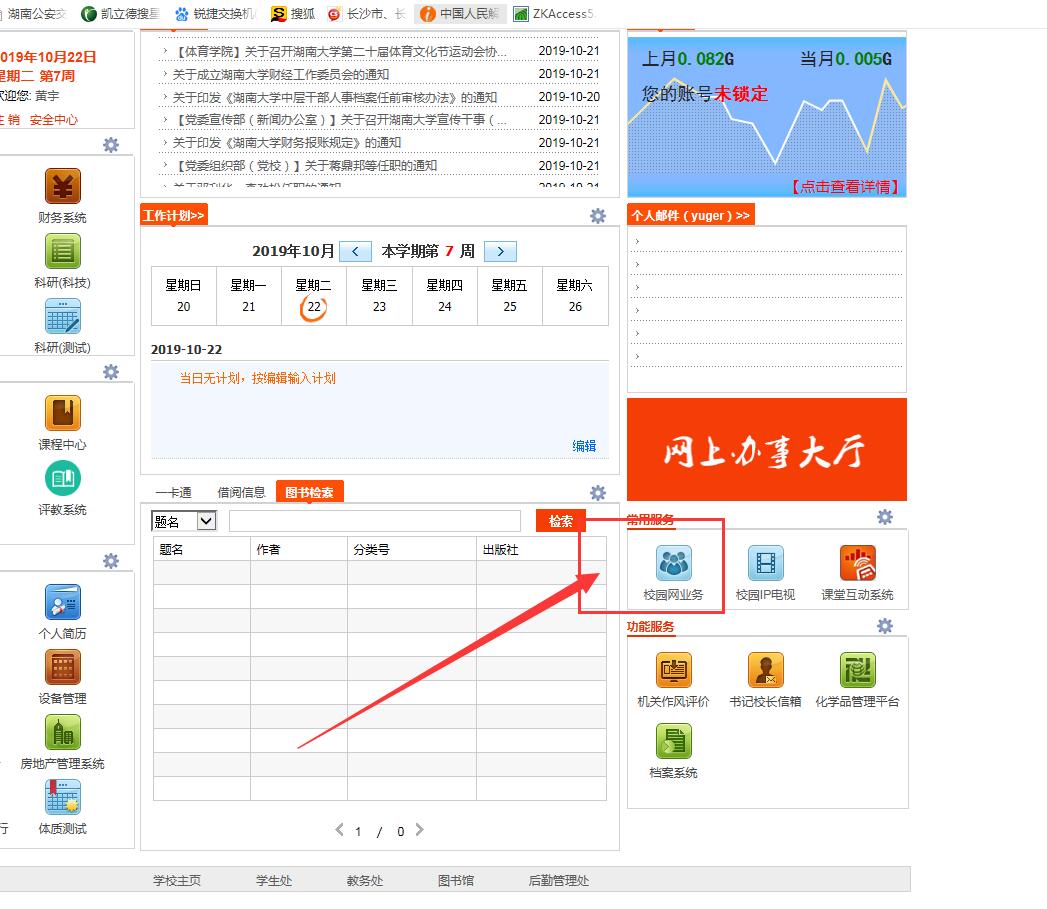This screenshot has height=909, width=1047.
Task: Open 科研(科技) research system icon
Action: [62, 252]
